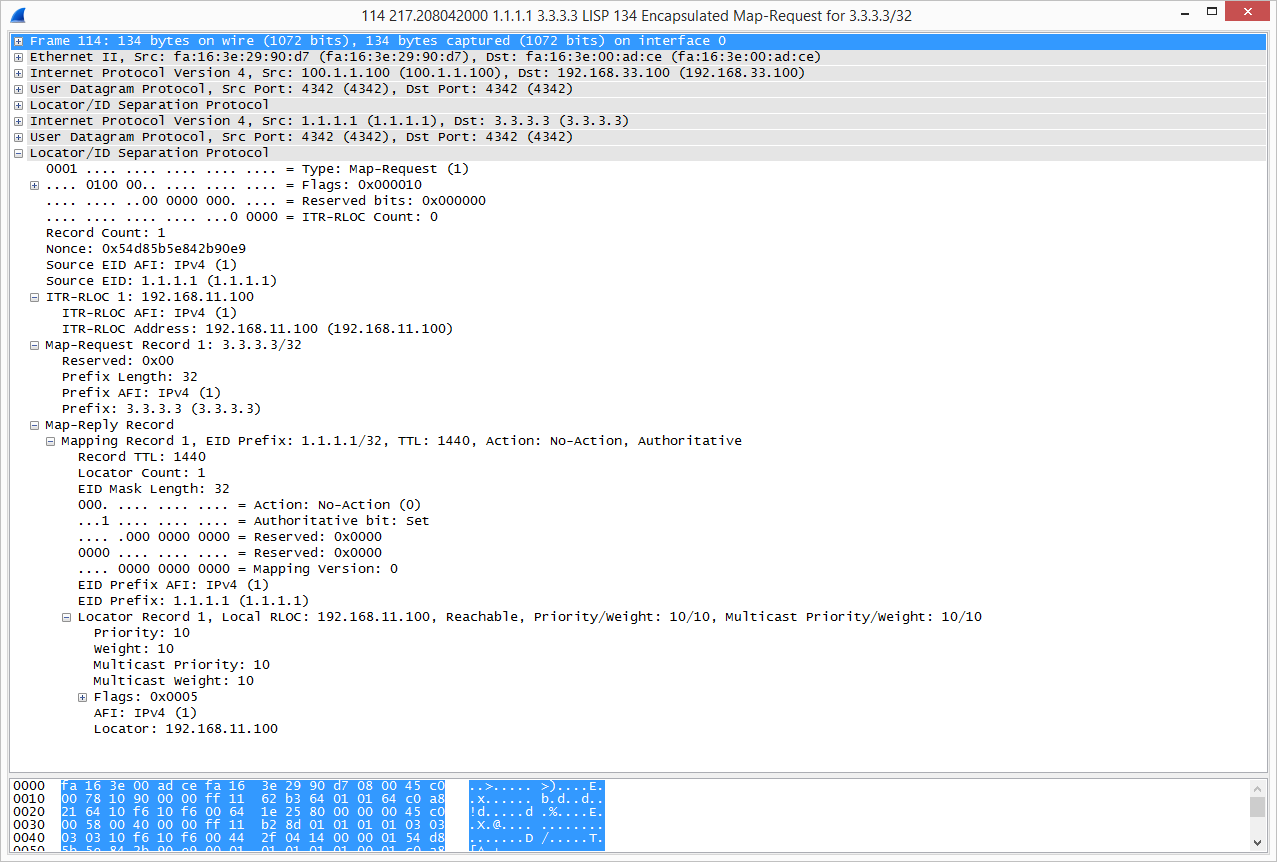The height and width of the screenshot is (862, 1277).
Task: Expand UDP row above first LISP header
Action: (x=19, y=89)
